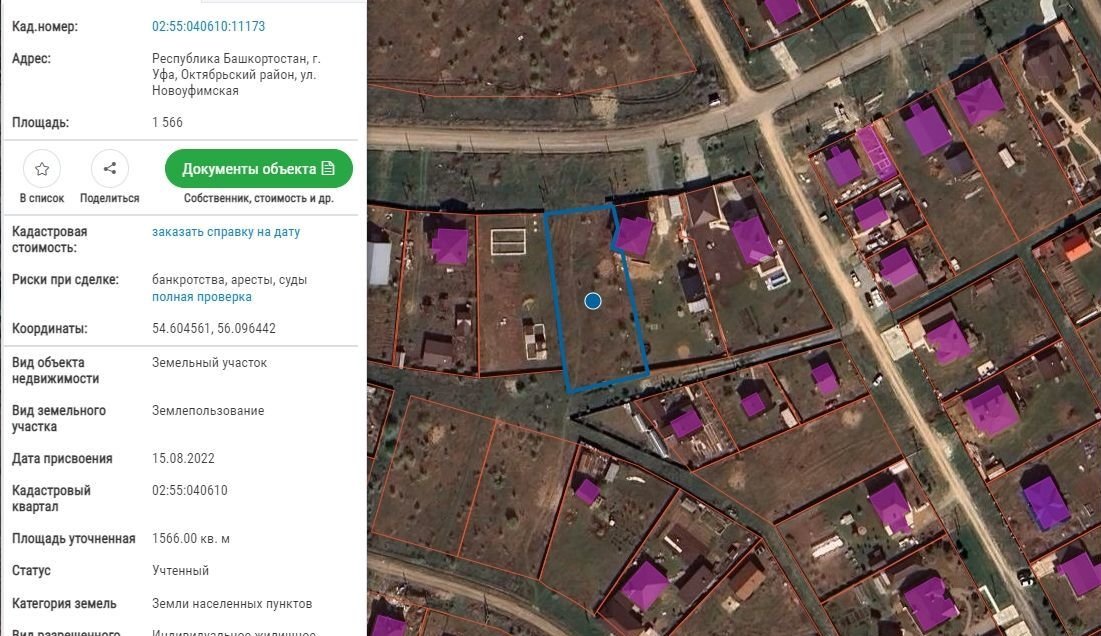Click the coordinates value 54.604561, 56.096442
Screen dimensions: 1101x636
pos(213,328)
